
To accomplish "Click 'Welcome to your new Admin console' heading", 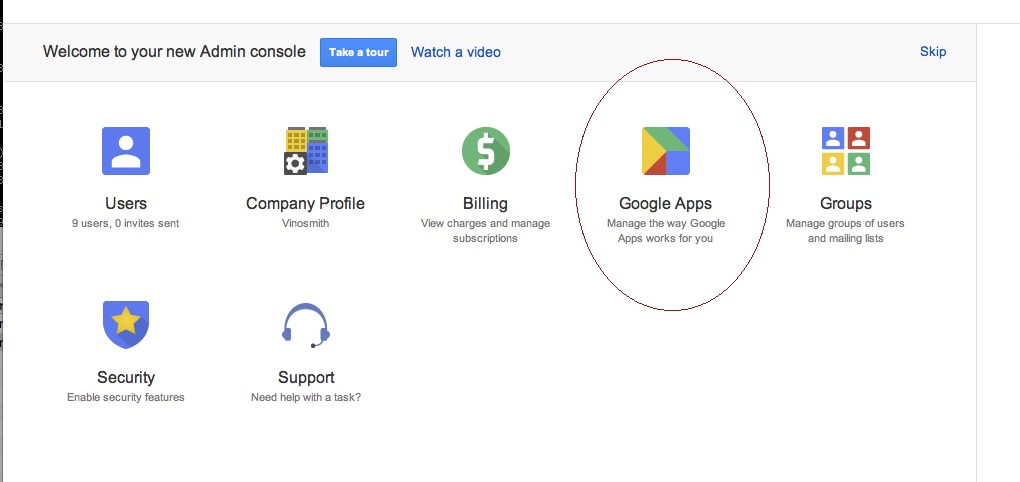I will pyautogui.click(x=174, y=51).
